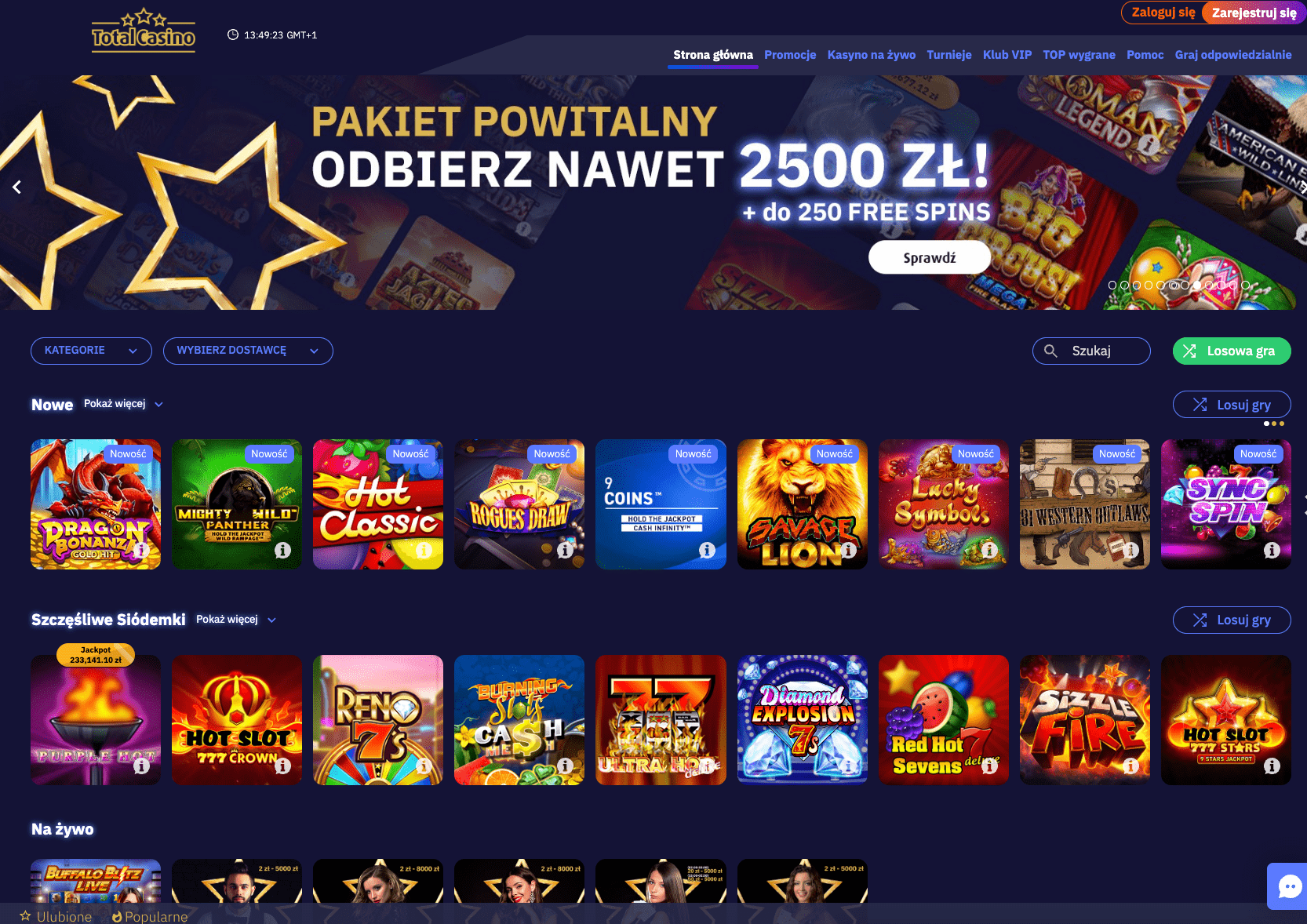The image size is (1307, 924).
Task: Select the last banner carousel dot
Action: coord(1245,286)
